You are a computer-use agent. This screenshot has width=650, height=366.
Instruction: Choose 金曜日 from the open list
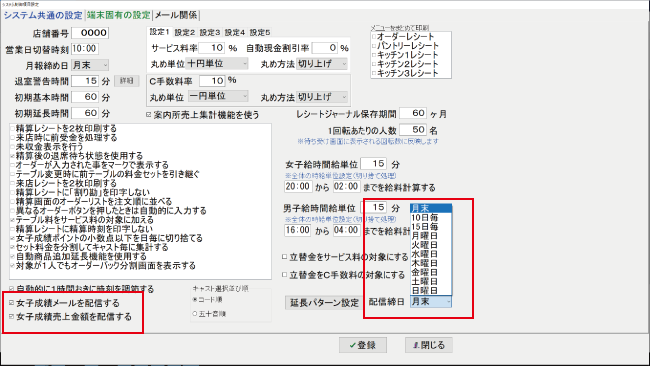click(x=431, y=272)
